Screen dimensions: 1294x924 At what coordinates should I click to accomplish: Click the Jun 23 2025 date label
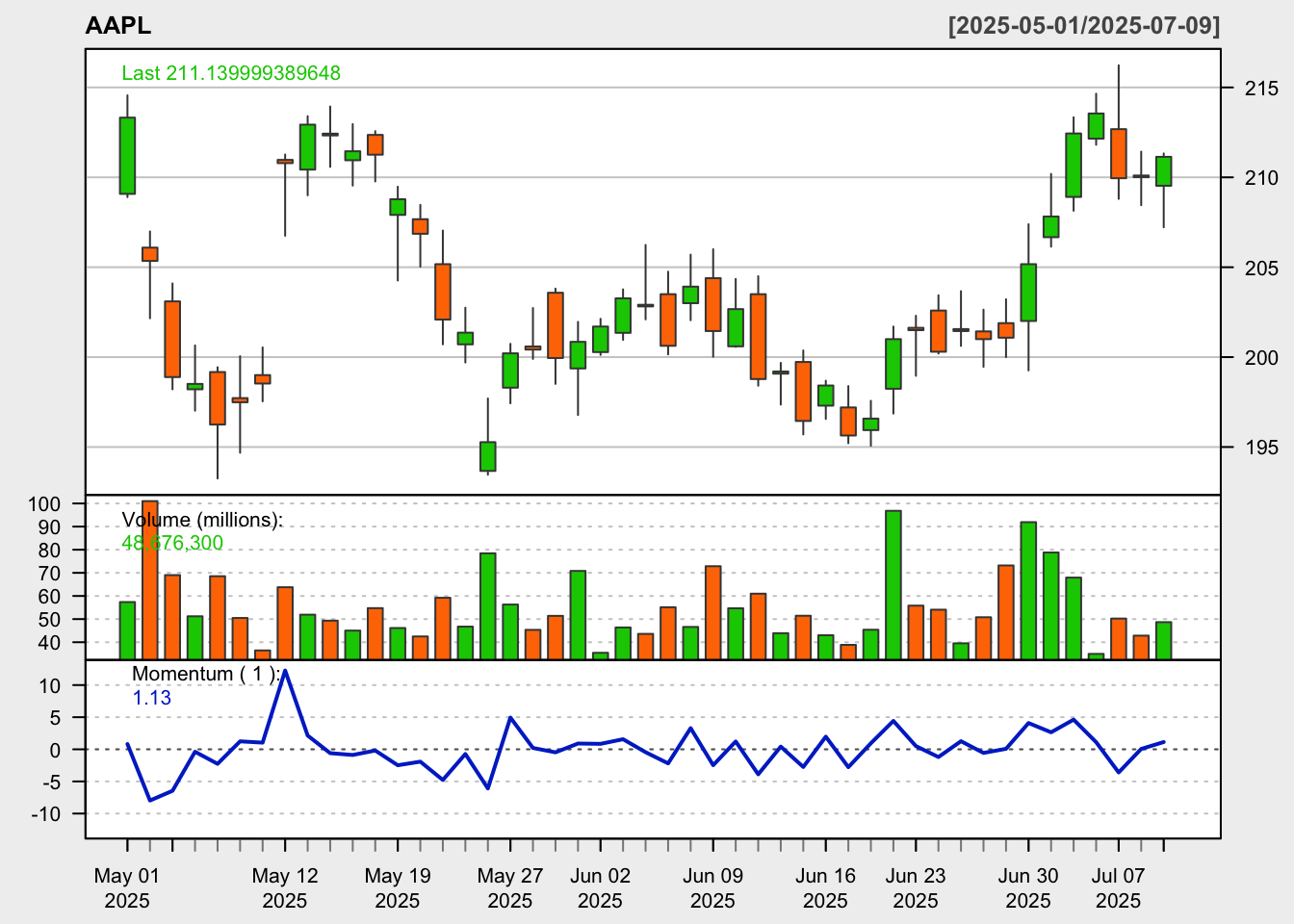click(916, 888)
